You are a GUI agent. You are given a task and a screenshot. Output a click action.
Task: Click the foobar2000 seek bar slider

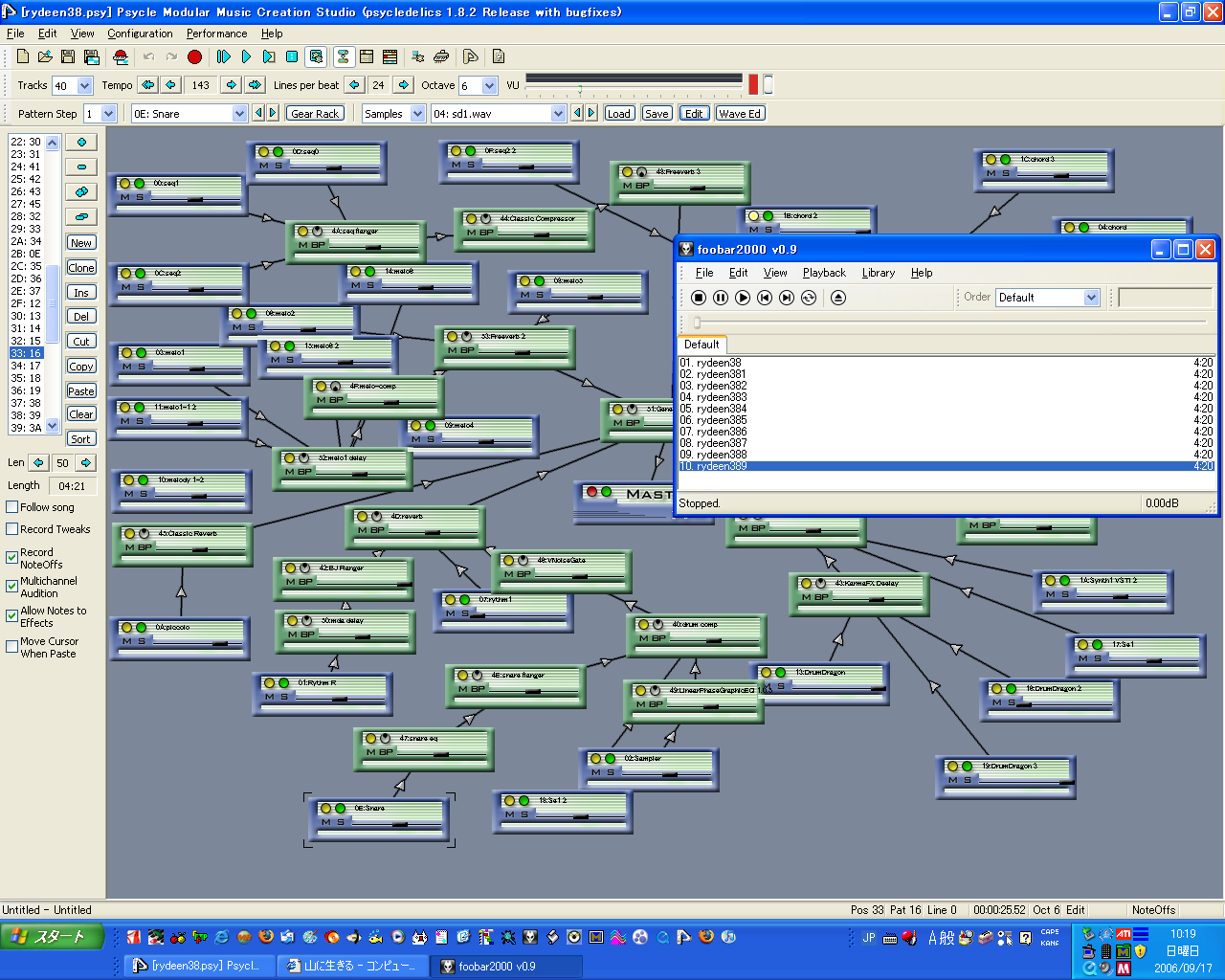tap(698, 323)
